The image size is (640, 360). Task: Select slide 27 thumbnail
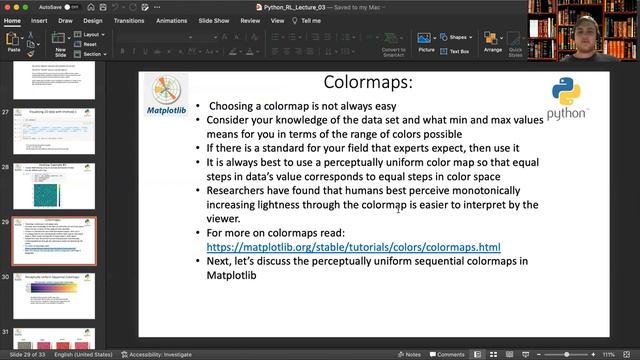coord(54,131)
